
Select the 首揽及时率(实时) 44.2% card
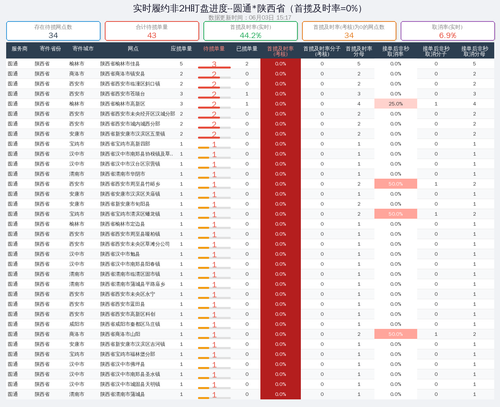(x=250, y=31)
